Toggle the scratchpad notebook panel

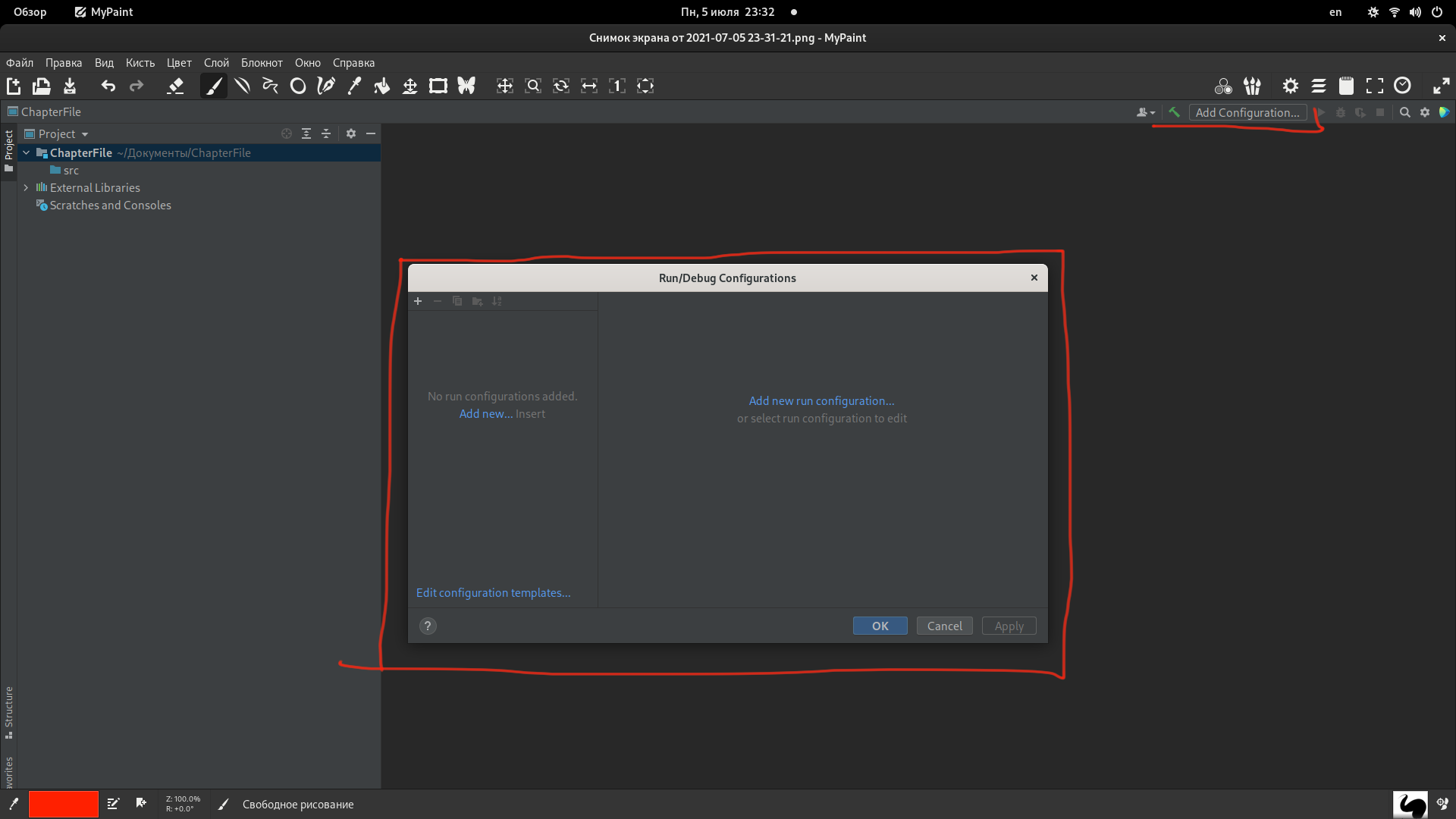tap(1347, 86)
